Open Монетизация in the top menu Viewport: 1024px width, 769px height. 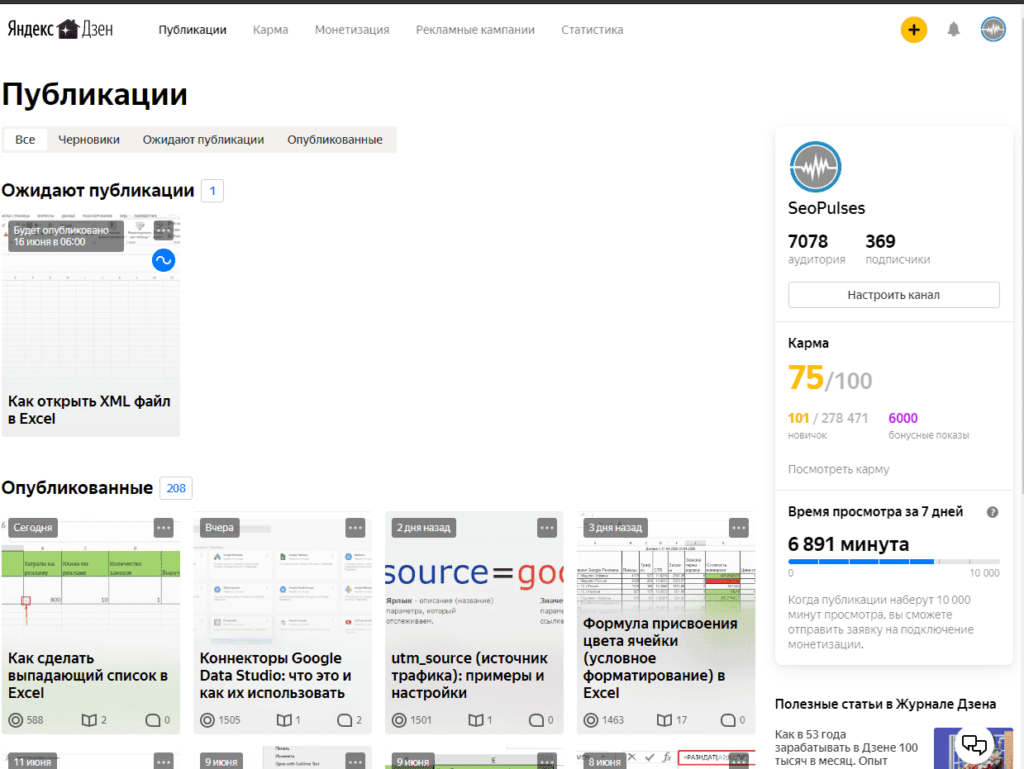pyautogui.click(x=352, y=30)
